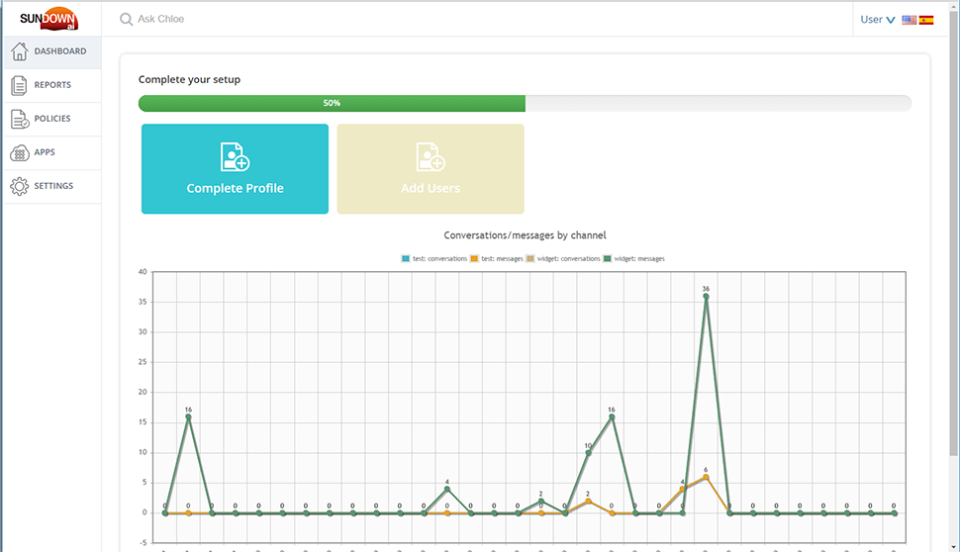Viewport: 960px width, 552px height.
Task: Click the Apps basket icon
Action: 20,152
